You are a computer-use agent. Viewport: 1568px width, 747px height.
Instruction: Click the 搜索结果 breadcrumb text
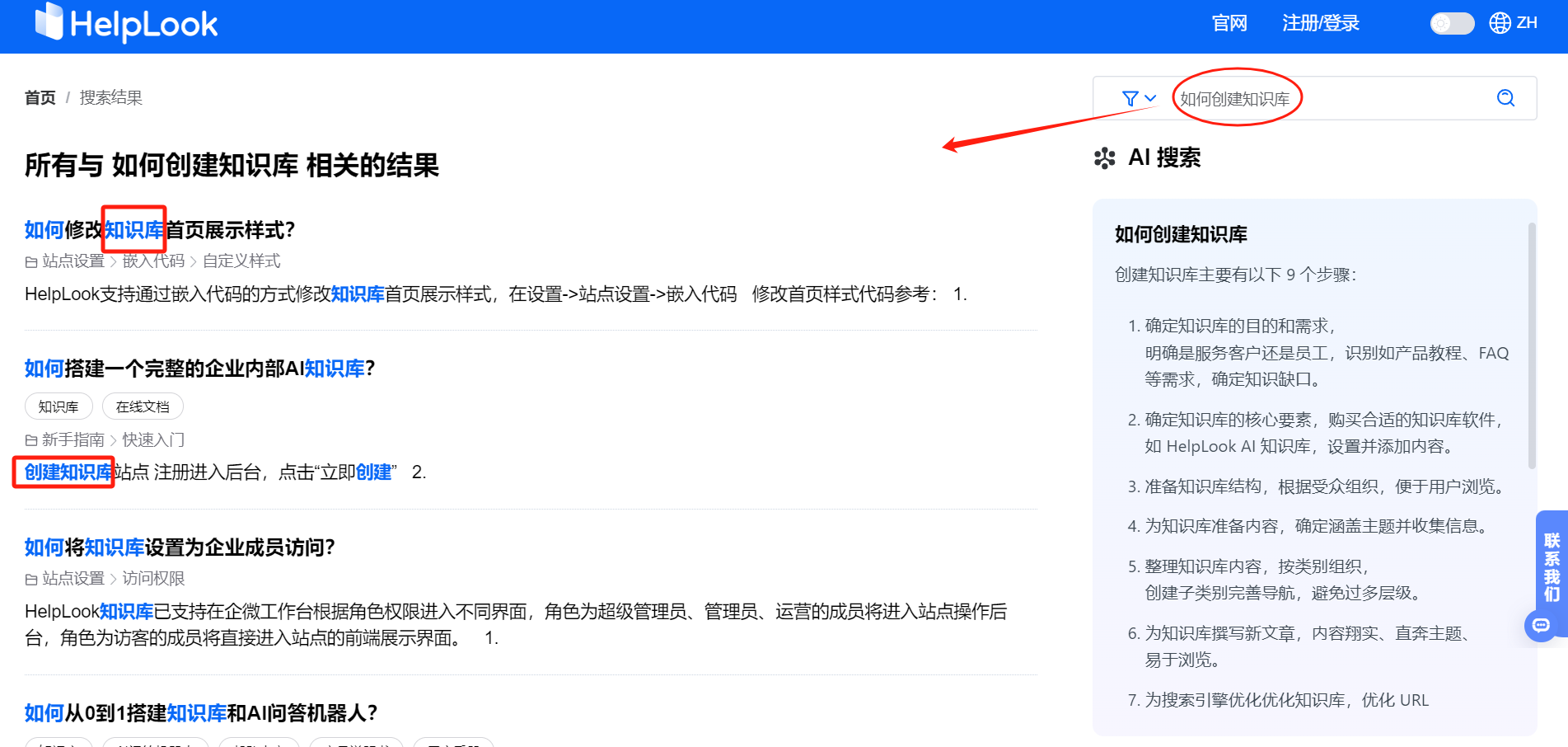111,98
